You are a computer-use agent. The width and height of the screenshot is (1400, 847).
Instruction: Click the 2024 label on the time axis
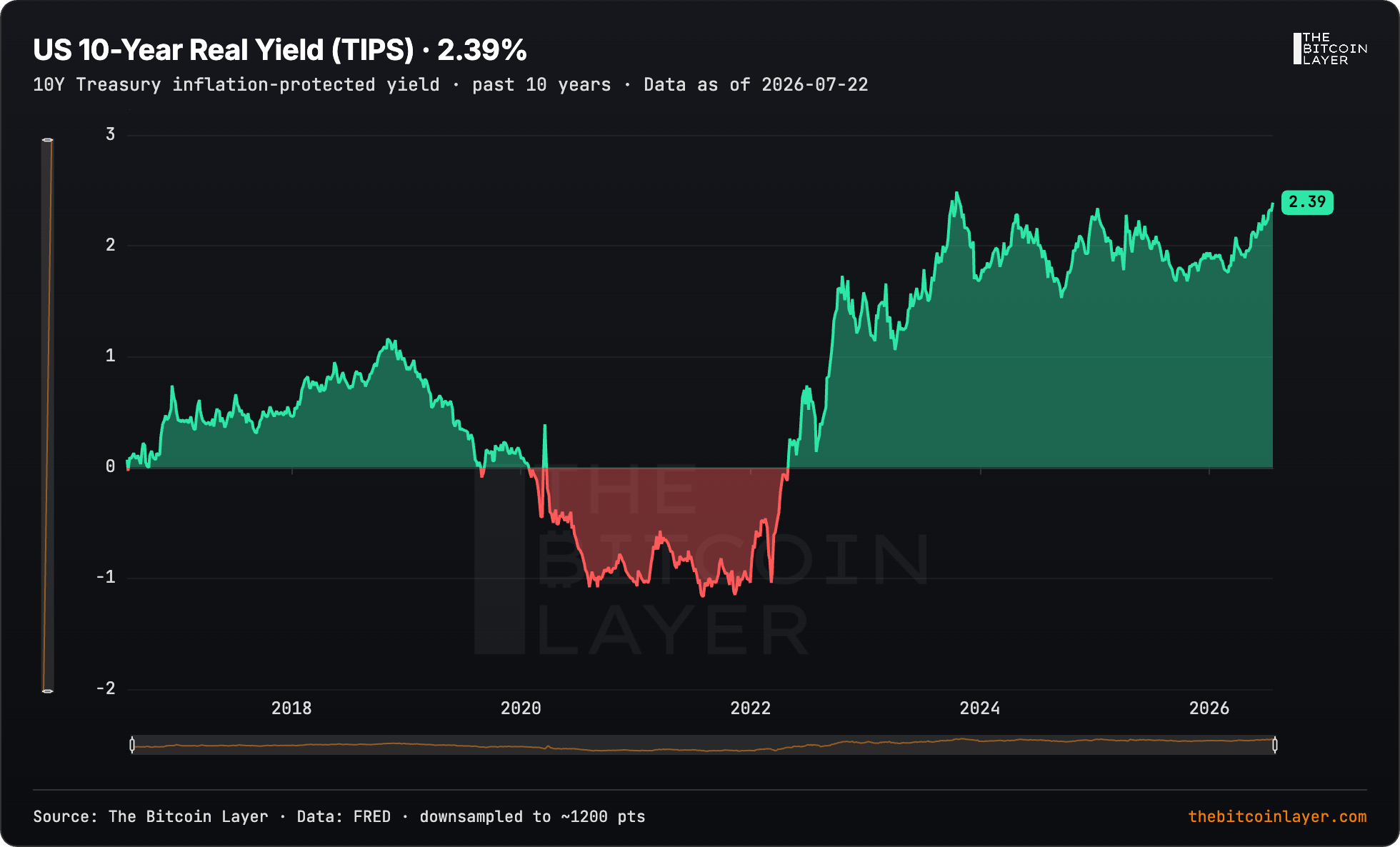tap(979, 708)
